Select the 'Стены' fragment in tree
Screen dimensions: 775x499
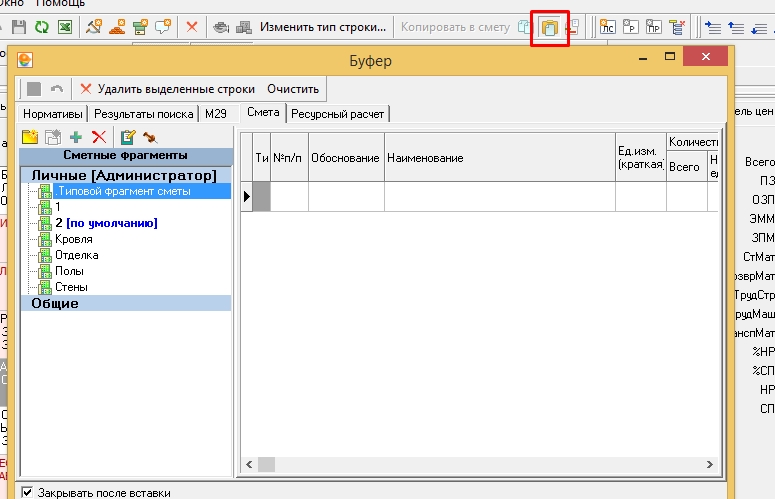70,287
